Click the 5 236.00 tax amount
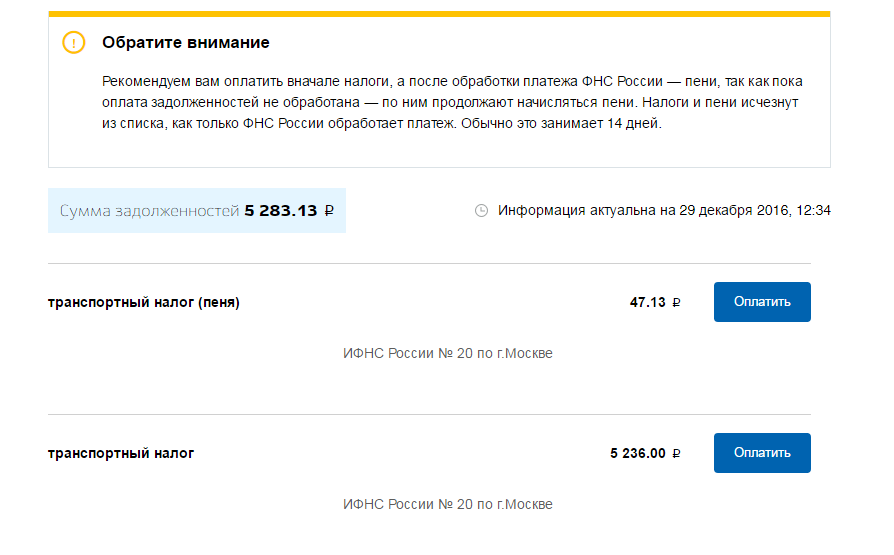The width and height of the screenshot is (894, 555). [637, 454]
